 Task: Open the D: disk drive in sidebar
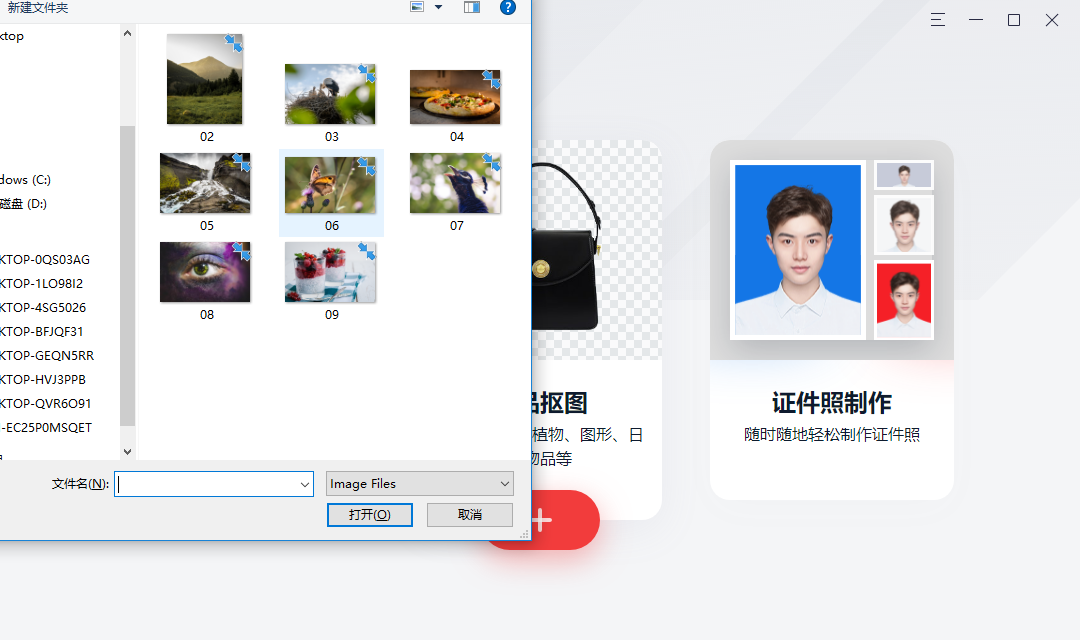click(x=25, y=204)
